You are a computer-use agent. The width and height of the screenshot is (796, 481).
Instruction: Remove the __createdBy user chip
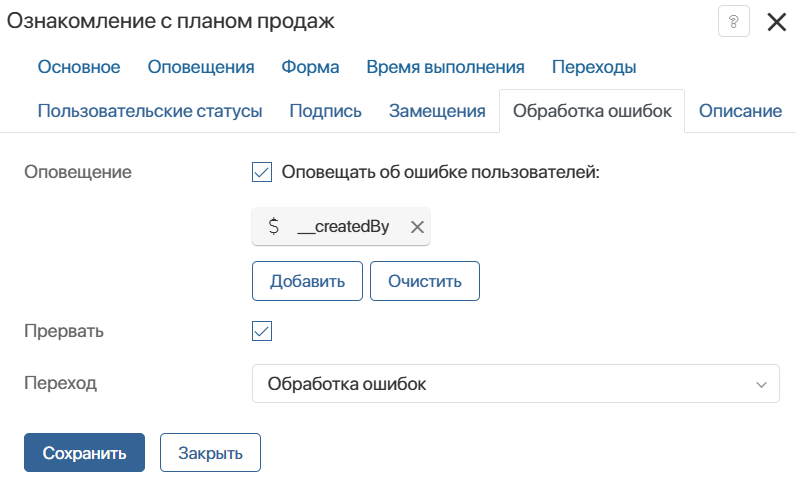pos(417,227)
